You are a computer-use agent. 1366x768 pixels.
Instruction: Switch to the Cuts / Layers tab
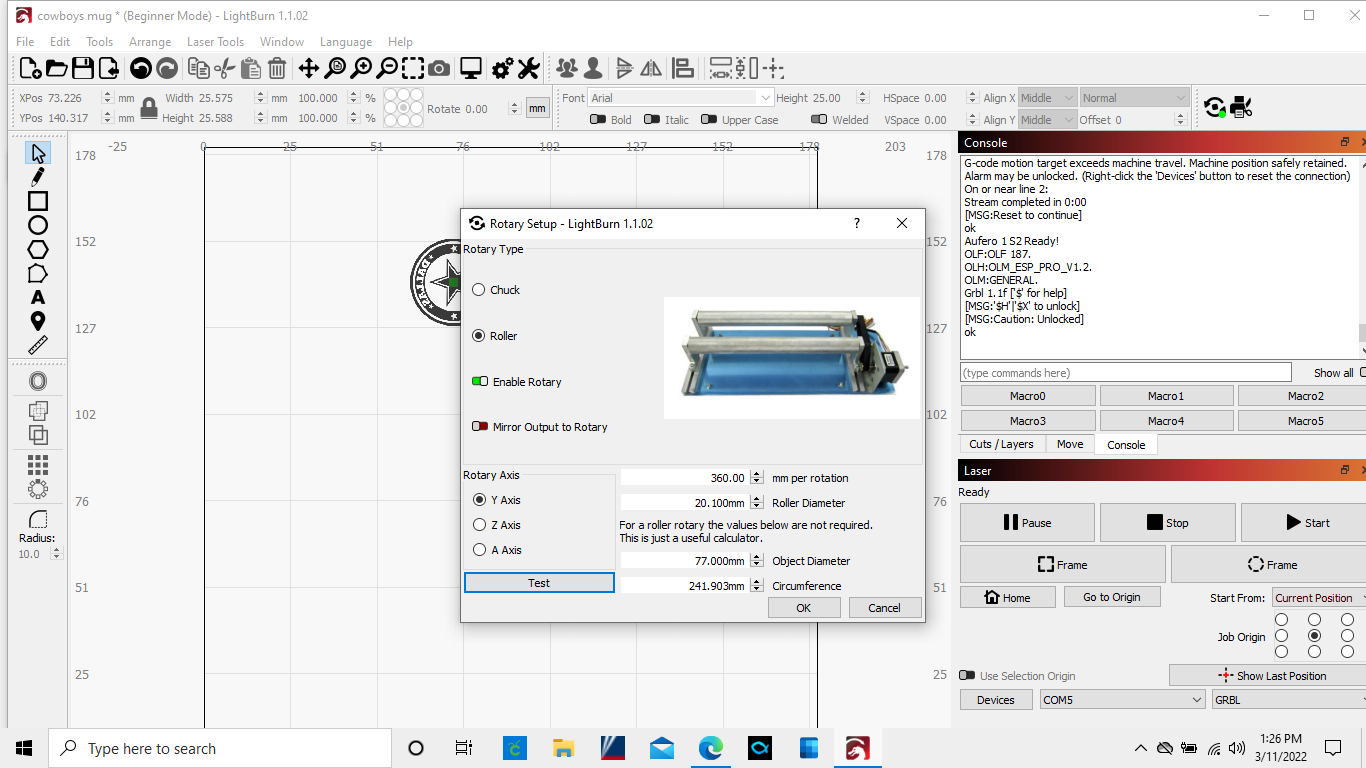point(1002,444)
